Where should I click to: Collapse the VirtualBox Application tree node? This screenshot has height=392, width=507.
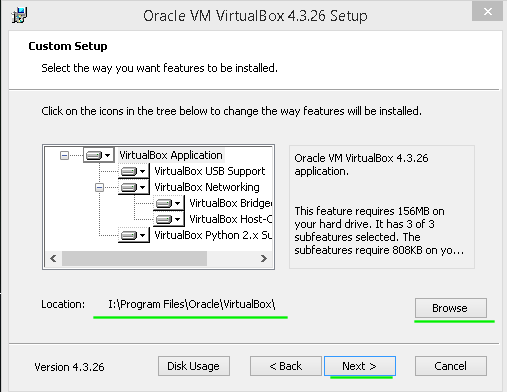click(64, 155)
